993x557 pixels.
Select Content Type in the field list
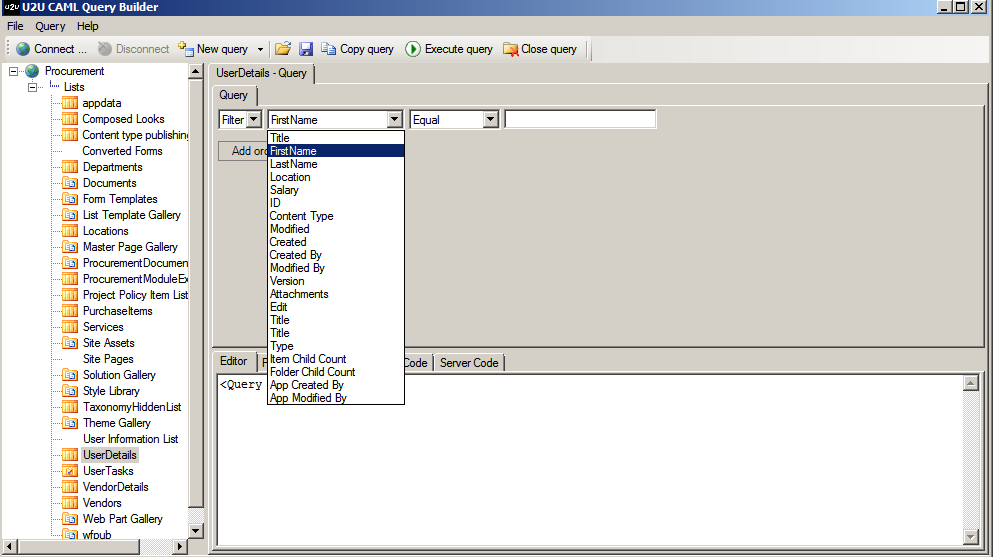coord(336,216)
